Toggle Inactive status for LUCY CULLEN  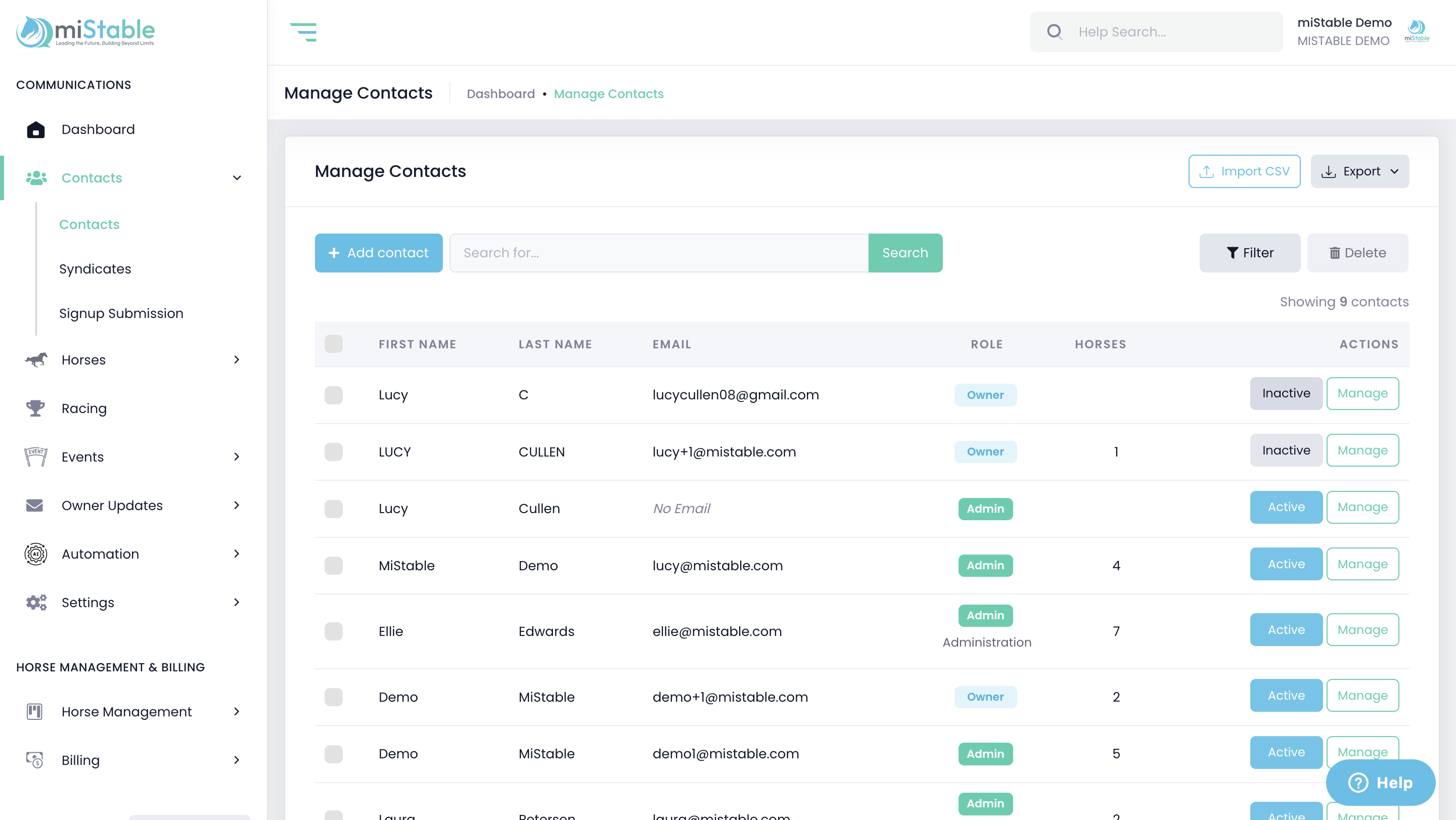click(1285, 450)
